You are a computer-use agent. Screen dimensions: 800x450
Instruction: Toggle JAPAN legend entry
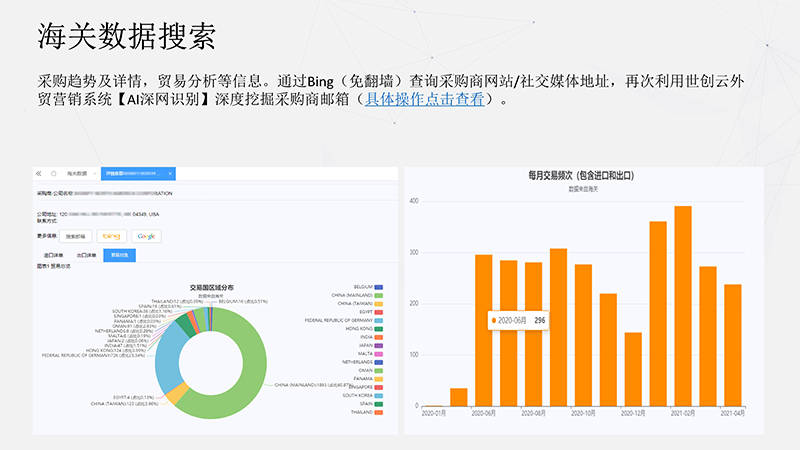click(371, 345)
